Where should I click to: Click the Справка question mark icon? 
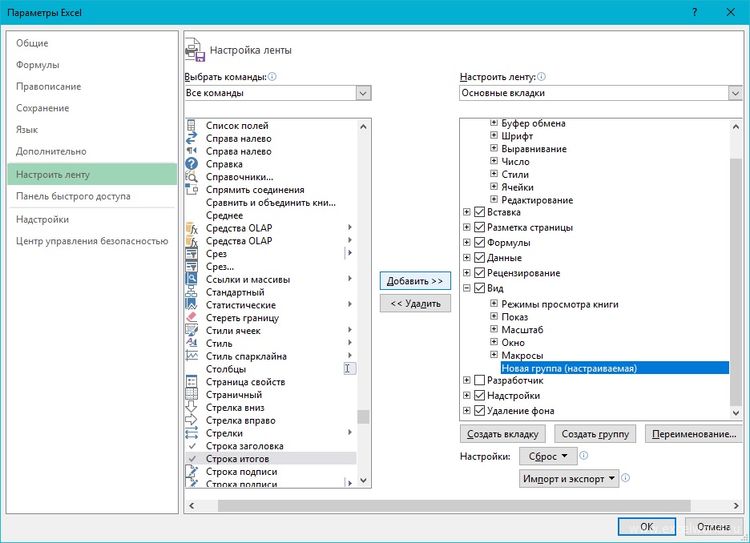click(x=191, y=164)
